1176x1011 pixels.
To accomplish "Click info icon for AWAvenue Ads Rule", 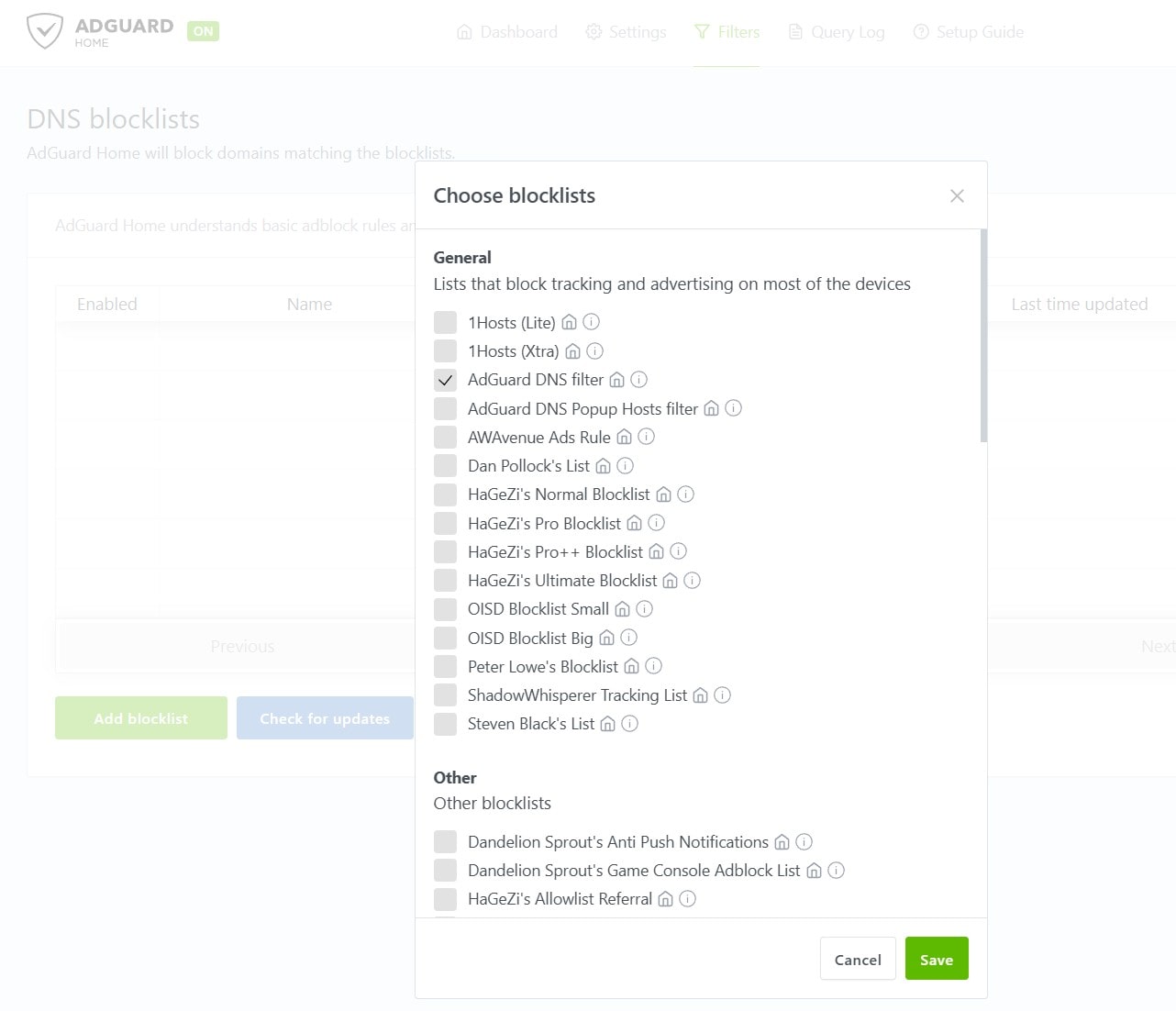I will pyautogui.click(x=647, y=437).
